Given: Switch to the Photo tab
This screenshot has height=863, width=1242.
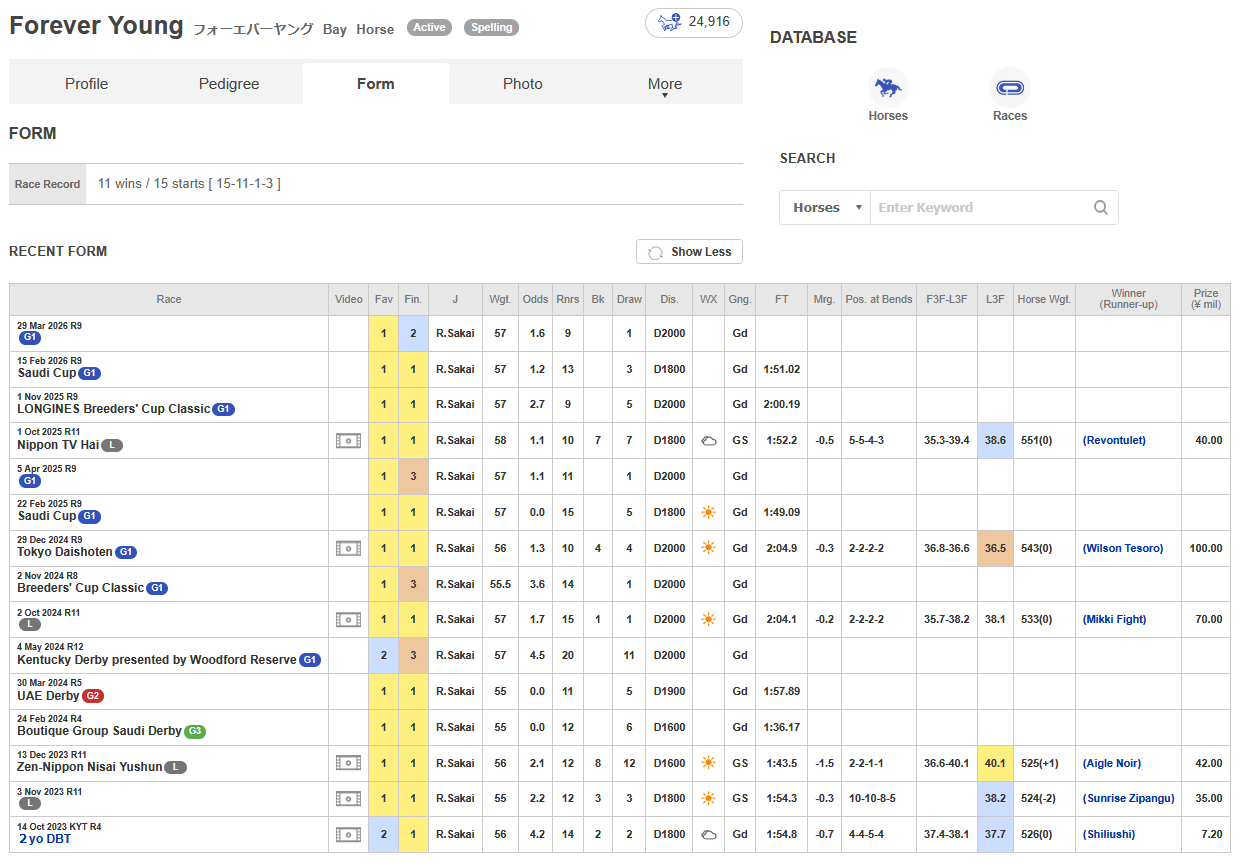Looking at the screenshot, I should [x=523, y=84].
